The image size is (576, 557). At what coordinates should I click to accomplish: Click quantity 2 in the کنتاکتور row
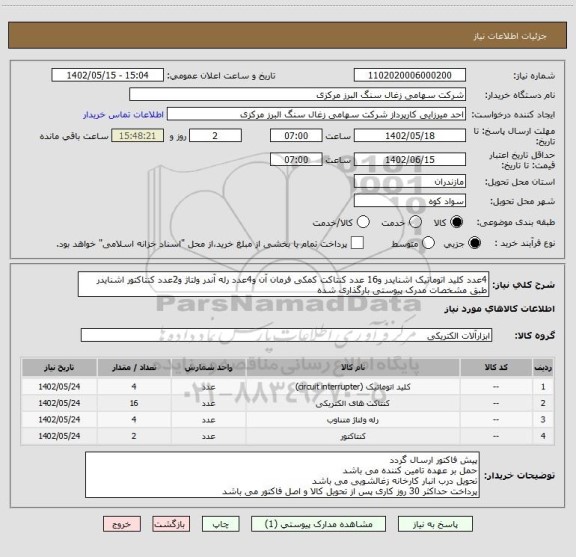[x=134, y=436]
